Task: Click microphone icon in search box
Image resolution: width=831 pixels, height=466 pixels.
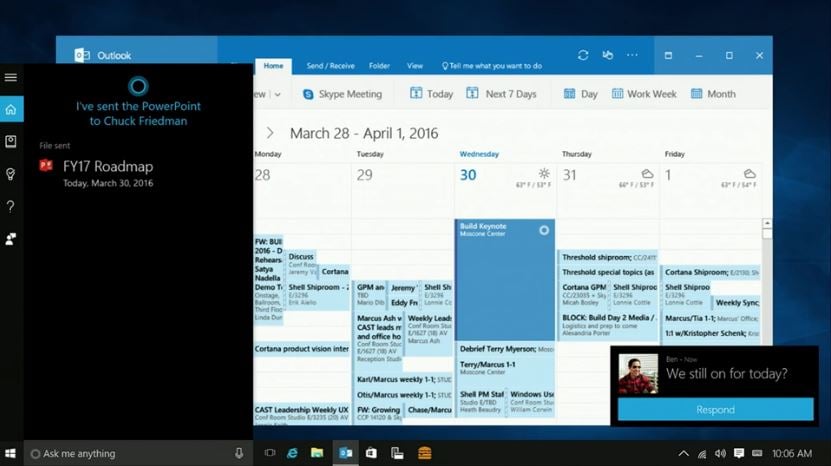Action: [239, 453]
